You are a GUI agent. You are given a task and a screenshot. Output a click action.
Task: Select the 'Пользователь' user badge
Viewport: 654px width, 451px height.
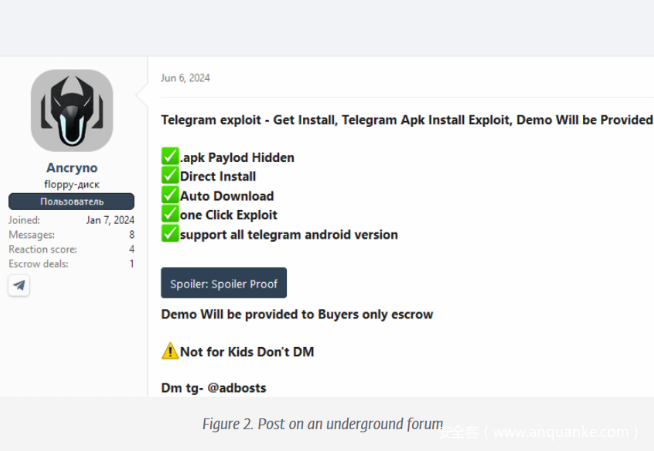click(72, 202)
